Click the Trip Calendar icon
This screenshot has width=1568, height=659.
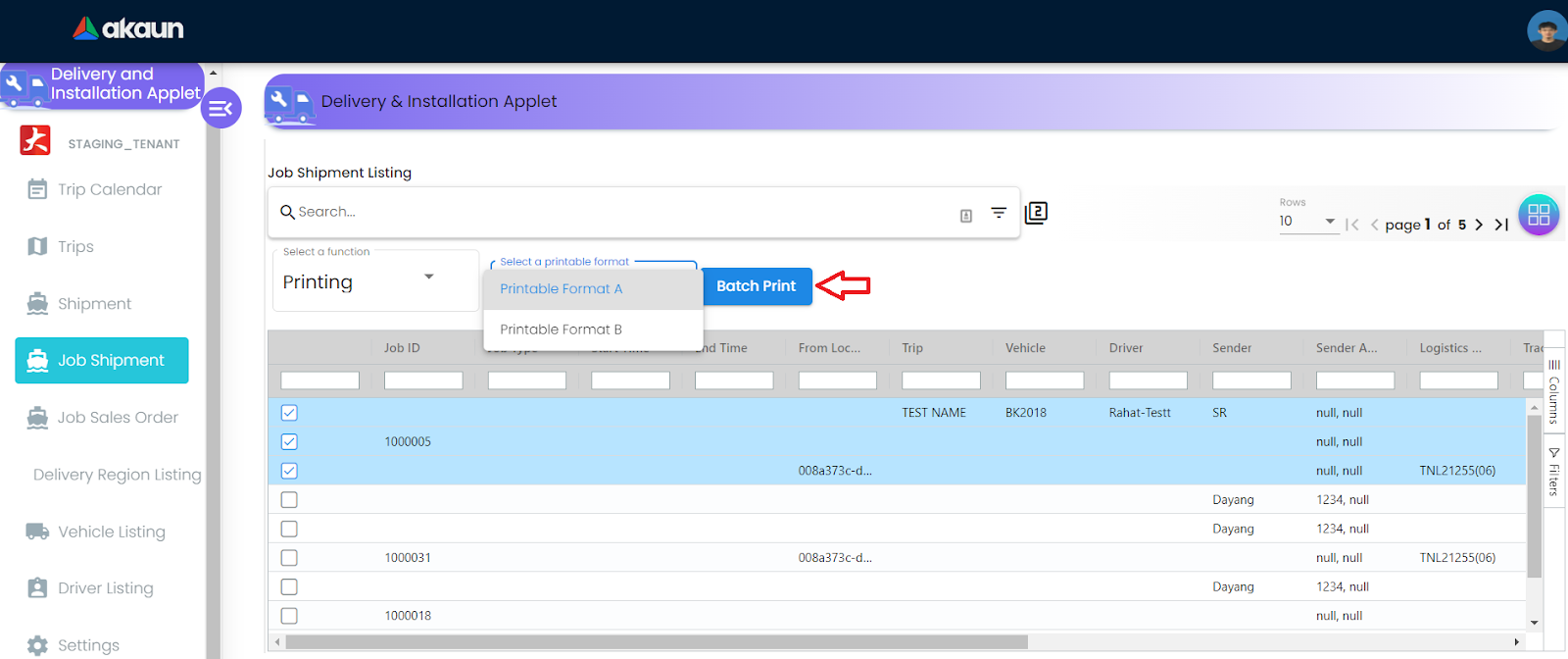(x=37, y=189)
